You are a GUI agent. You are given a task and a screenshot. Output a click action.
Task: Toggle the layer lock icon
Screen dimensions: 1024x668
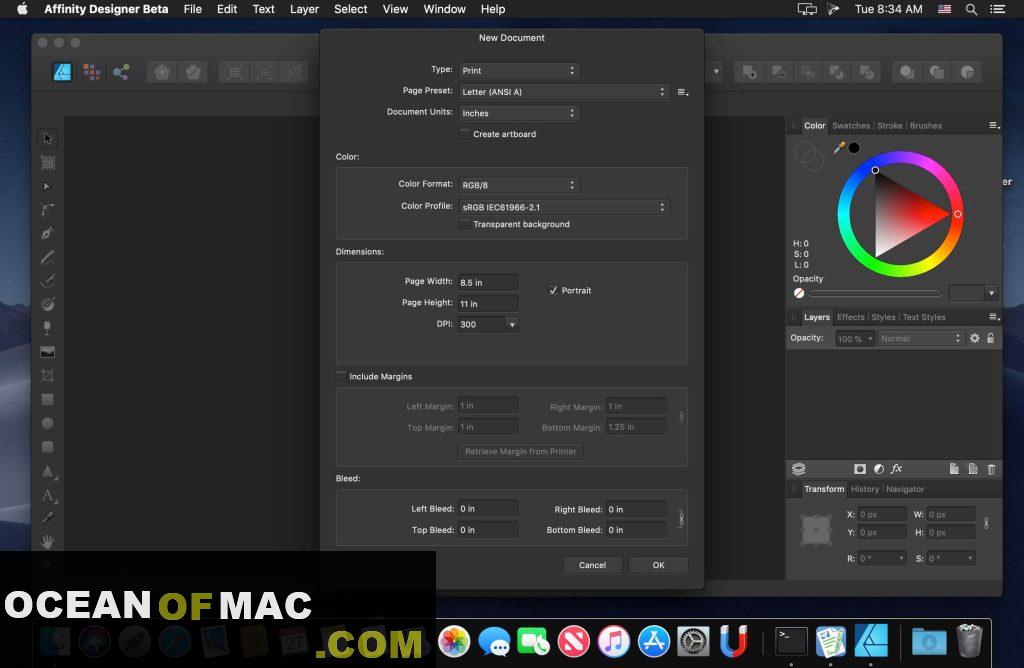pos(991,338)
